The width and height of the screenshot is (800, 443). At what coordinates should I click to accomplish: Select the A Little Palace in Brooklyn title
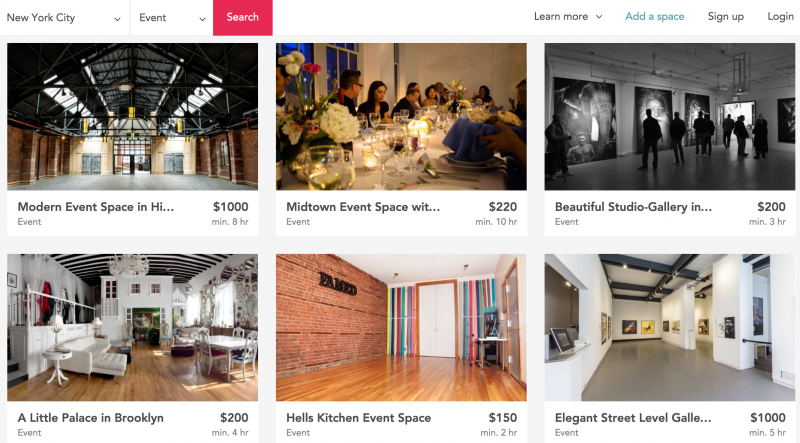pyautogui.click(x=91, y=417)
